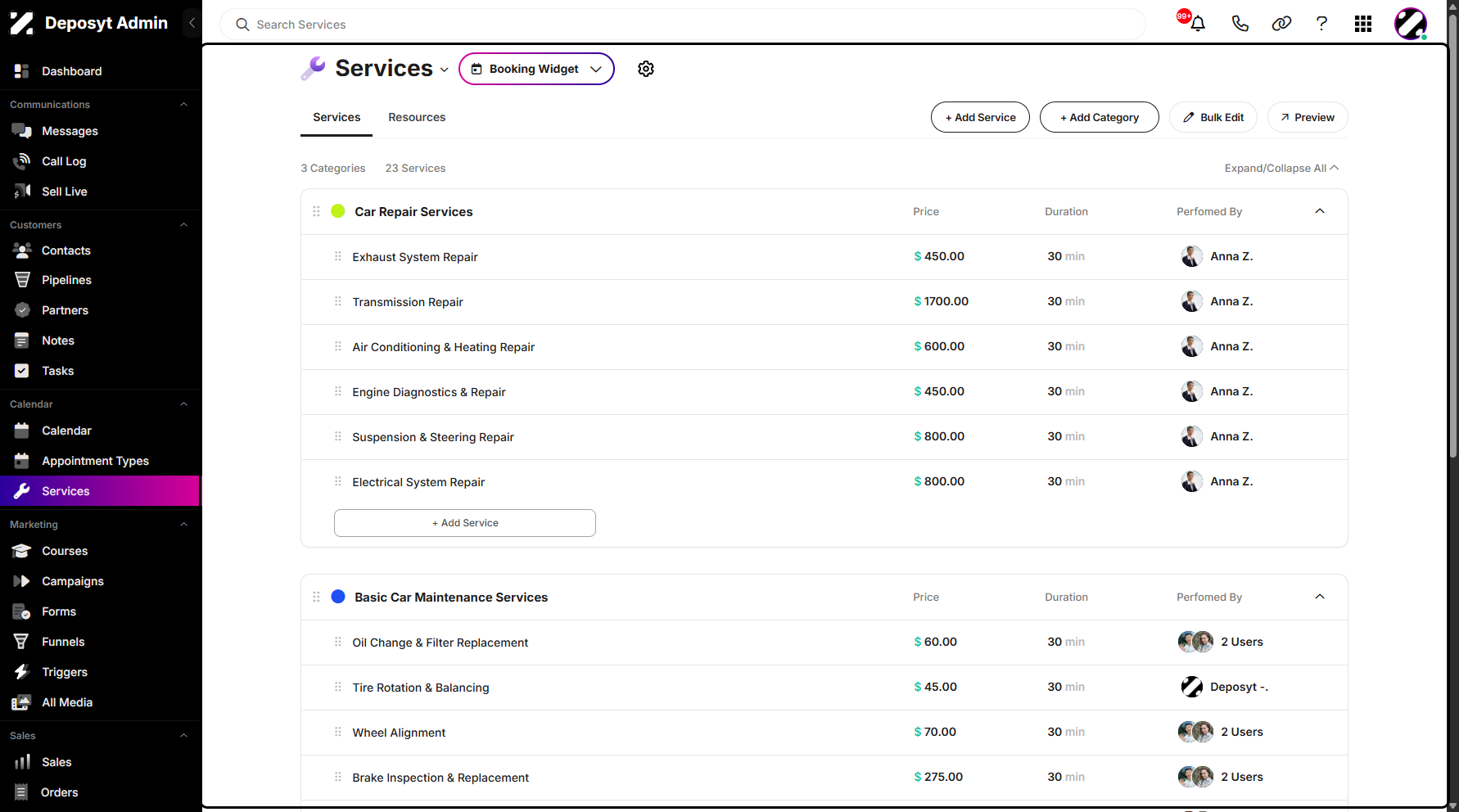The width and height of the screenshot is (1459, 812).
Task: Open Suspension & Steering Repair
Action: [433, 437]
